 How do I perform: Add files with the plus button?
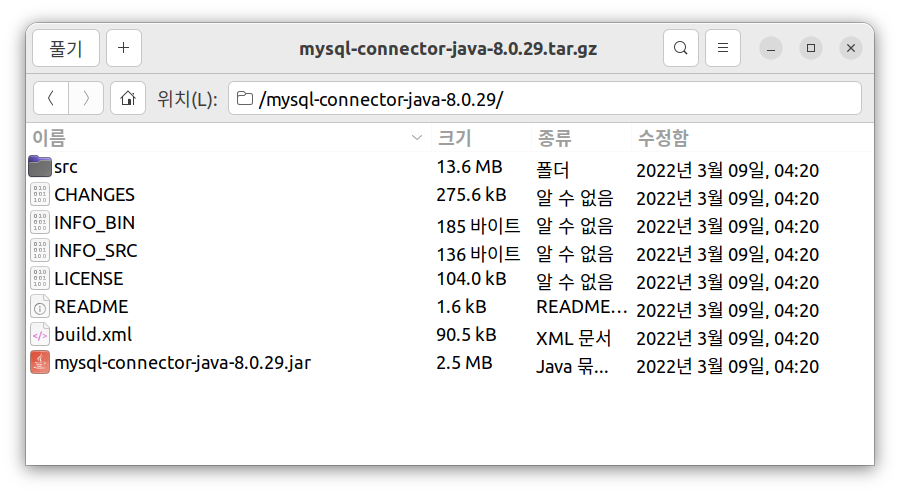(123, 48)
